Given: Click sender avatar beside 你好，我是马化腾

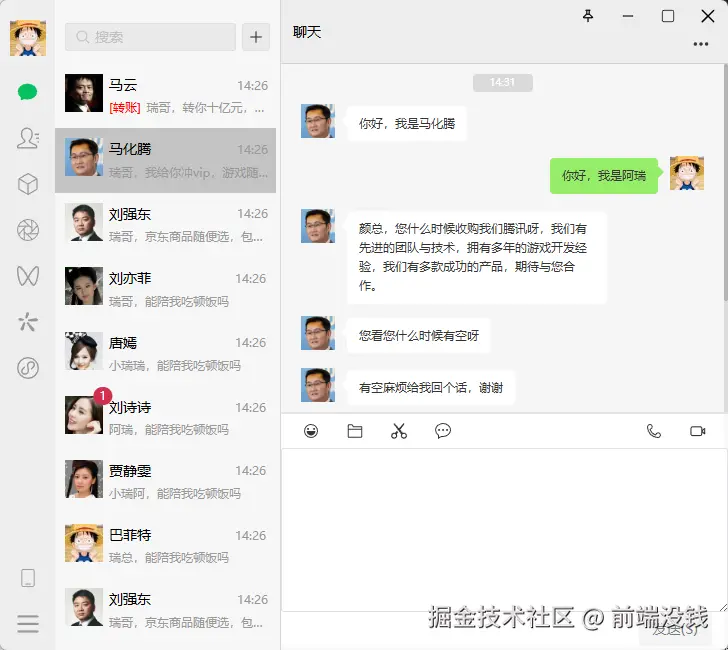Looking at the screenshot, I should pyautogui.click(x=318, y=121).
